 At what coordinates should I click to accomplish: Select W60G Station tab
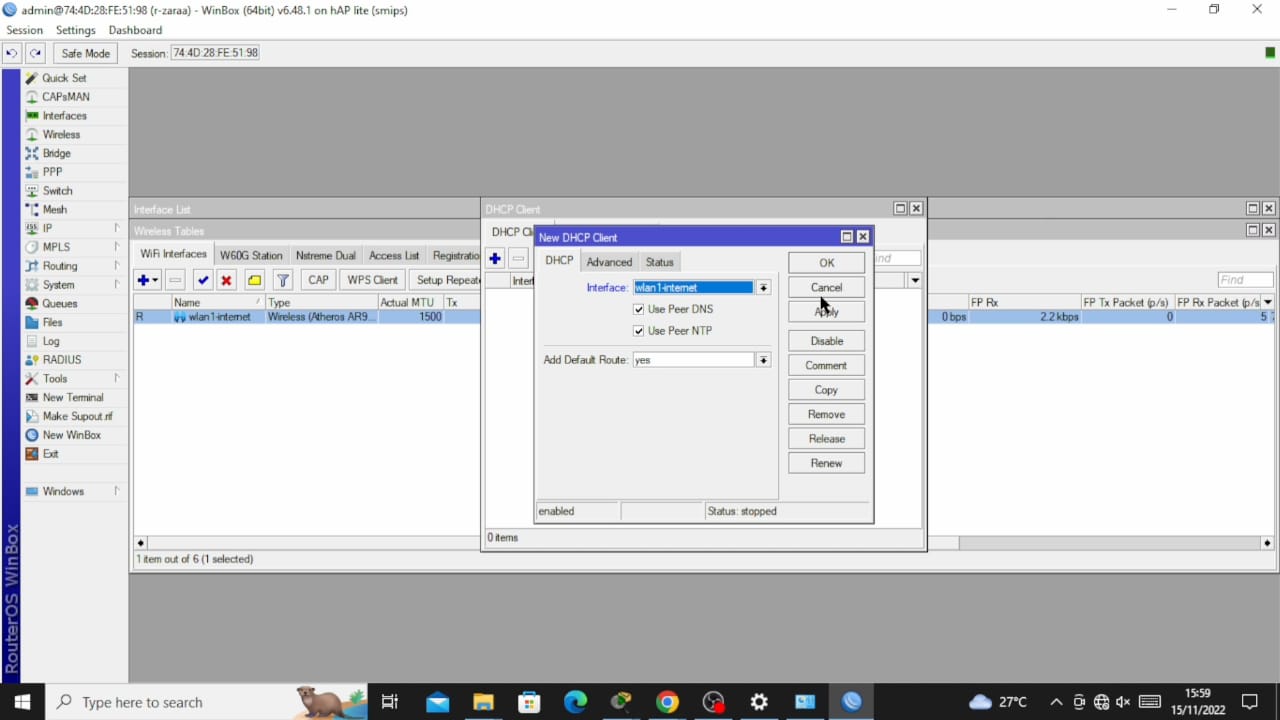click(251, 256)
